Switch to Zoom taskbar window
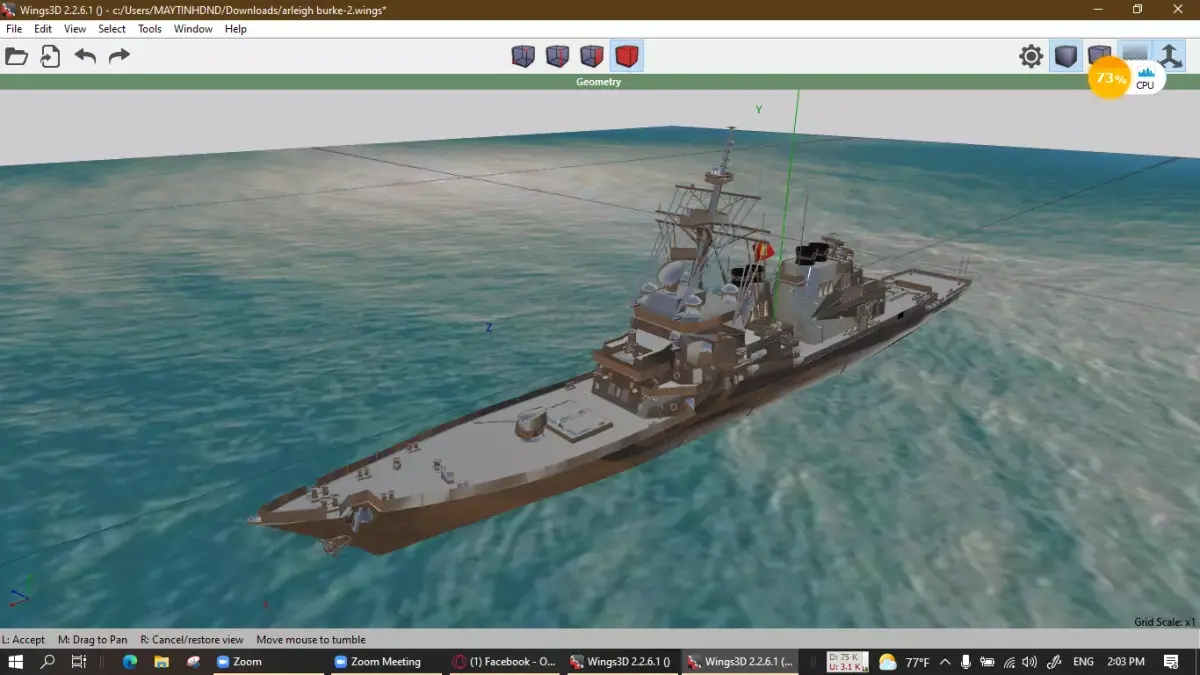This screenshot has height=675, width=1200. [269, 661]
